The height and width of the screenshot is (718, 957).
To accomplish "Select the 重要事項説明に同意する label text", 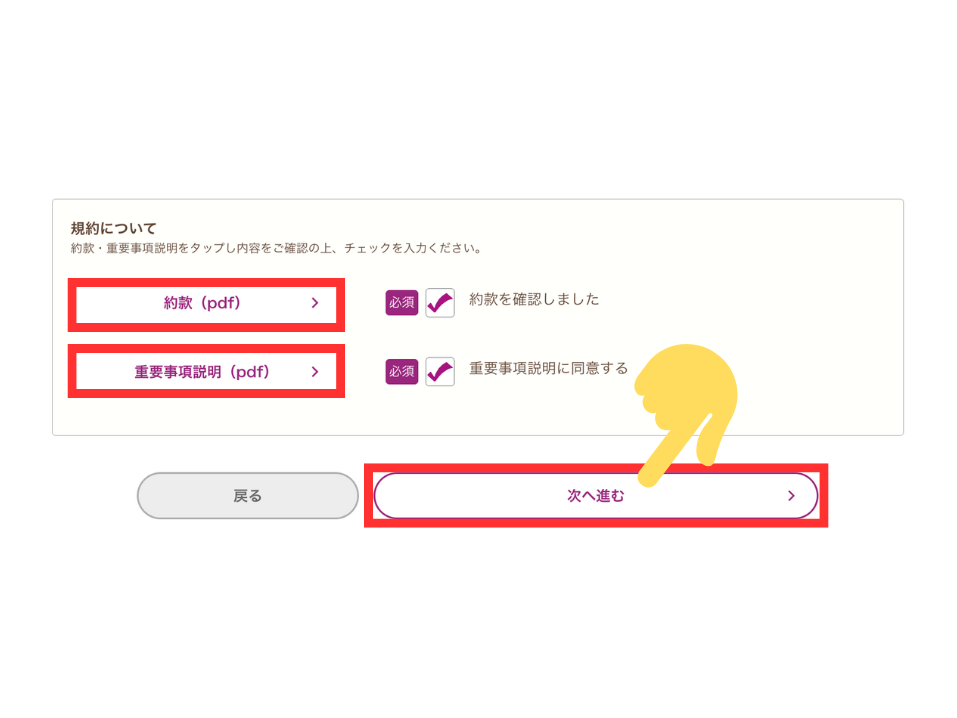I will [x=548, y=368].
